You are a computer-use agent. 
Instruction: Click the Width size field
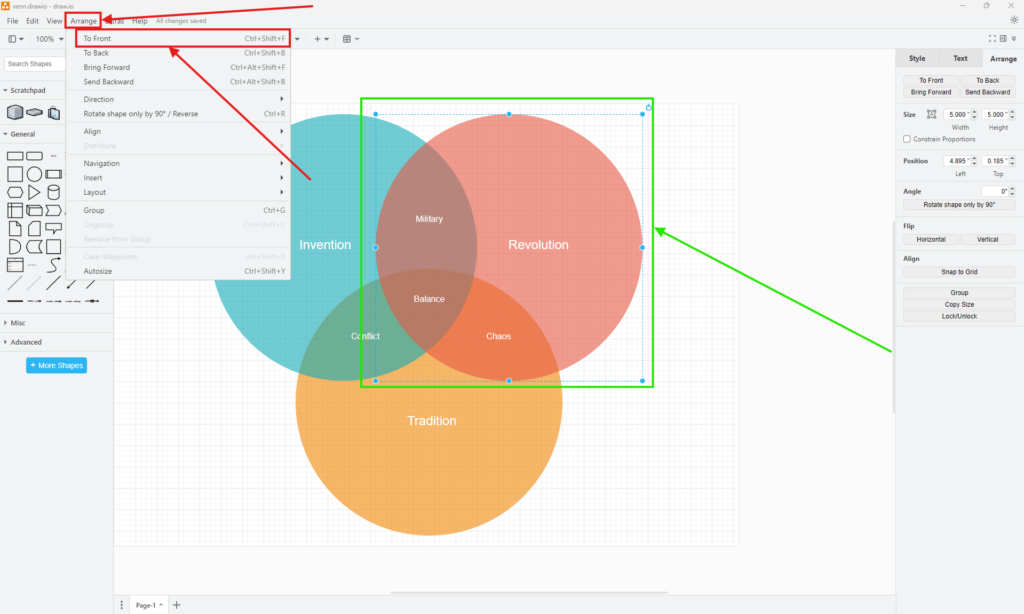coord(957,114)
